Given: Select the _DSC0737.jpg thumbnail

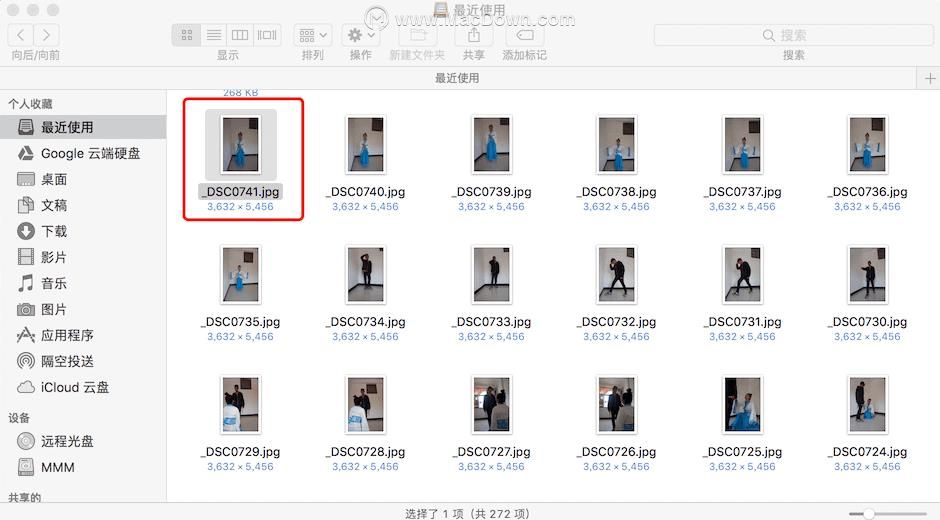Looking at the screenshot, I should coord(742,145).
